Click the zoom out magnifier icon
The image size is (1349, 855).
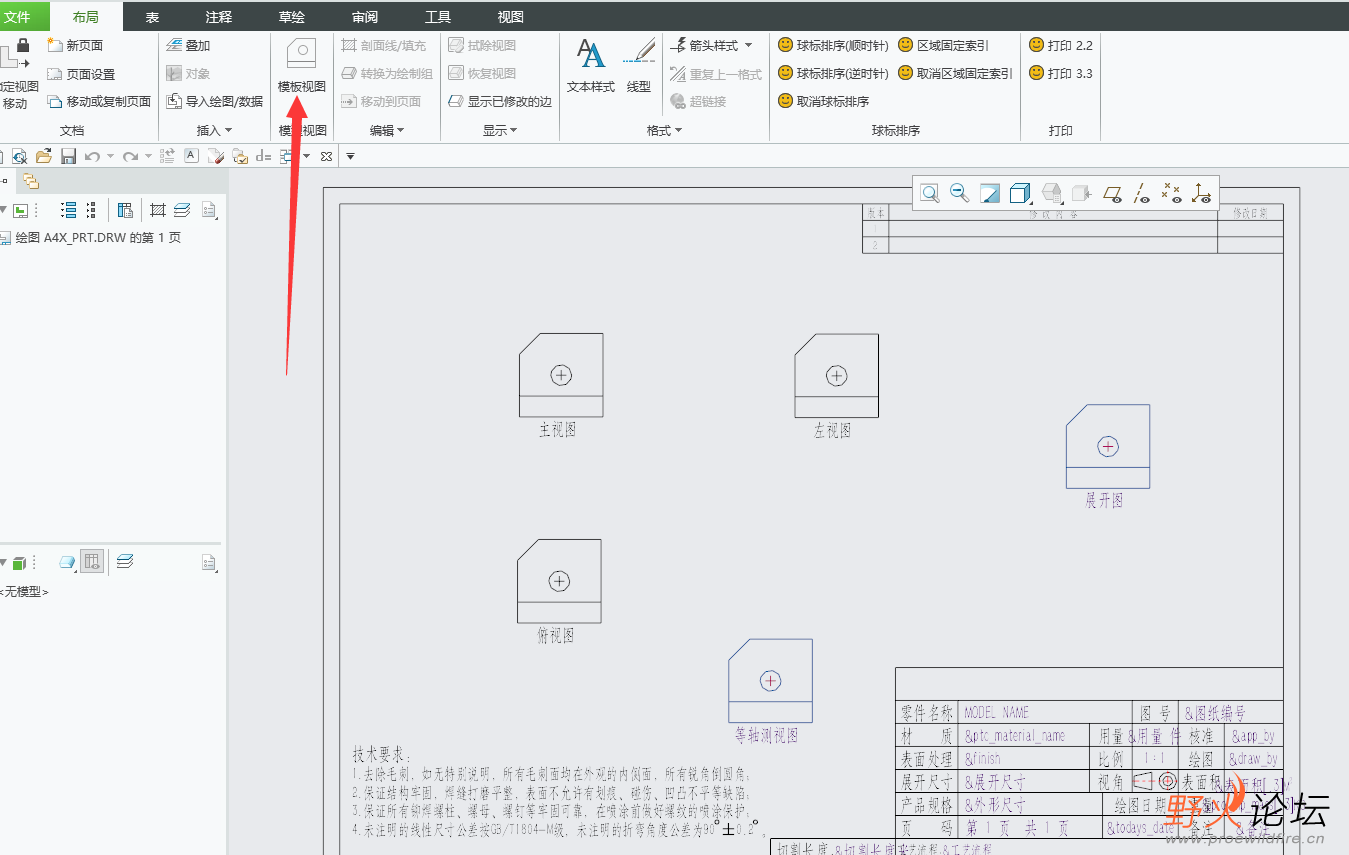960,193
